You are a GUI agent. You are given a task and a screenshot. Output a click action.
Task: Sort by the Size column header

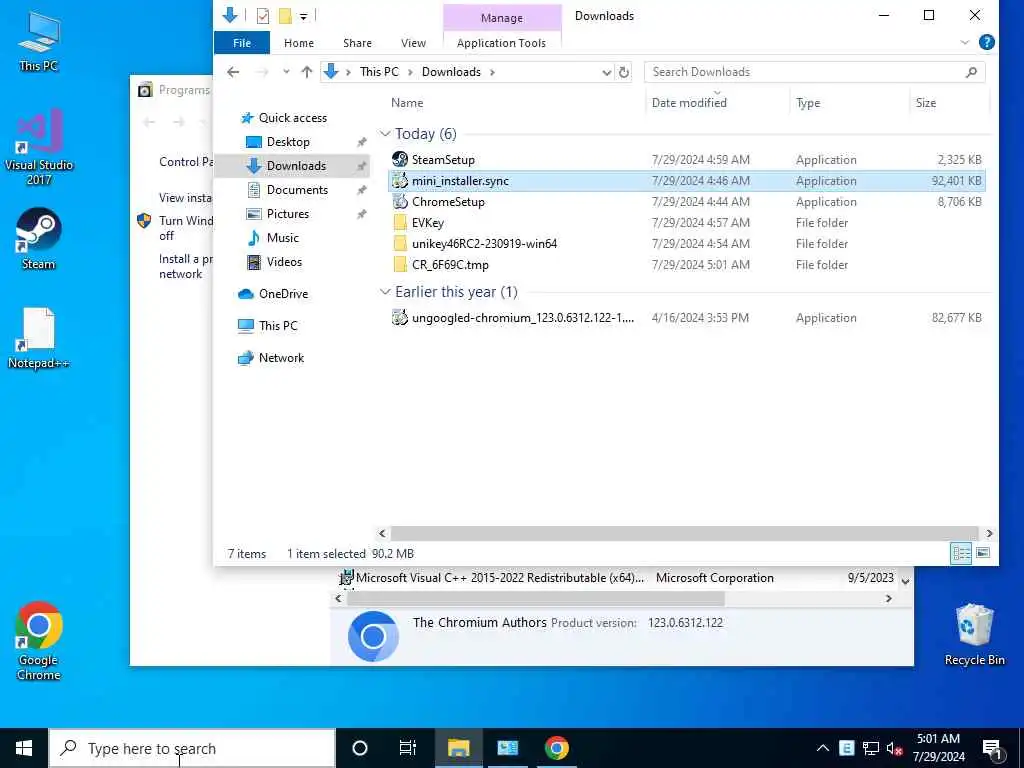tap(925, 103)
